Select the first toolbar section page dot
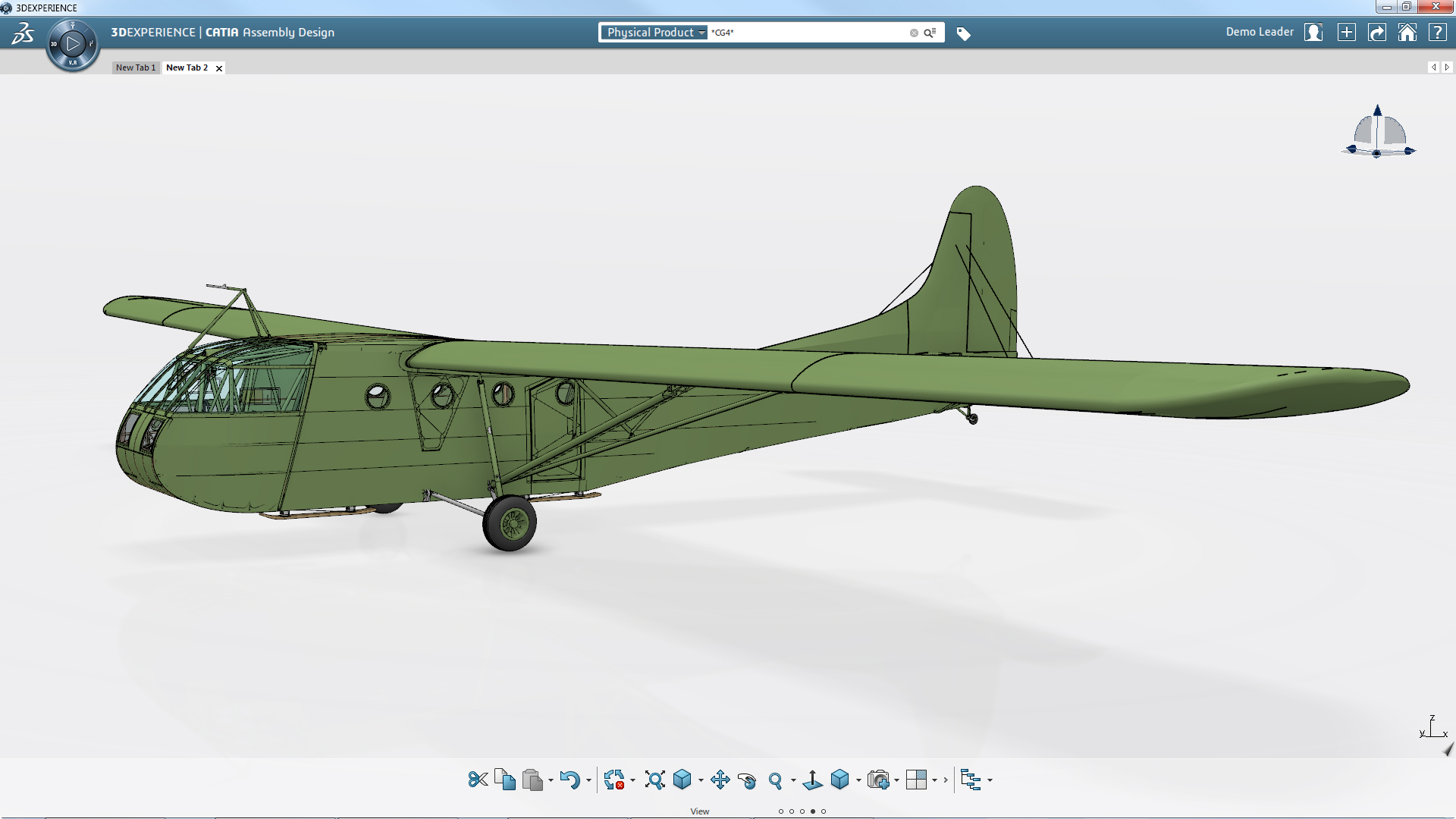 [781, 811]
